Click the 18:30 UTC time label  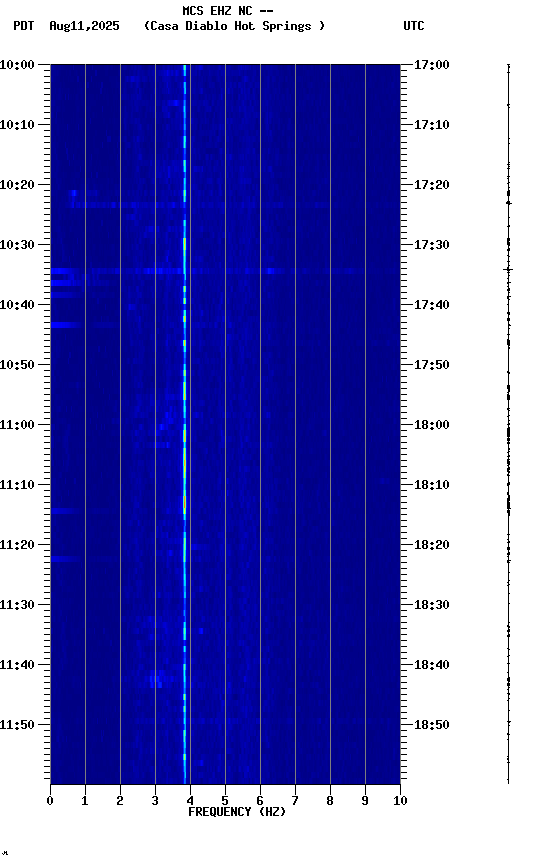point(432,605)
